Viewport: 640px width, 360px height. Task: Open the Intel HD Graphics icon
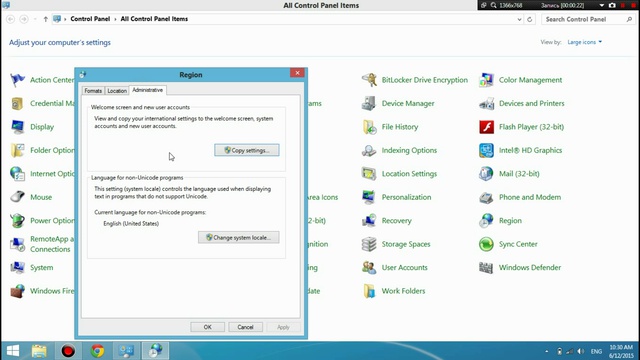tap(486, 150)
